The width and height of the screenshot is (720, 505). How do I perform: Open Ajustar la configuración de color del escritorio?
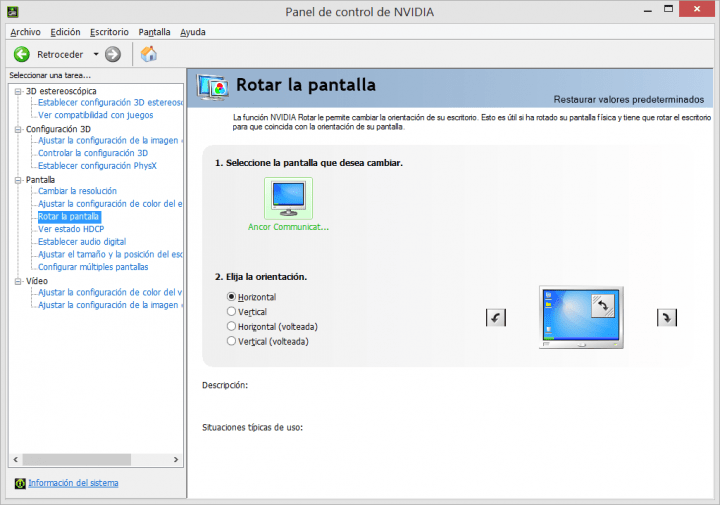(110, 203)
